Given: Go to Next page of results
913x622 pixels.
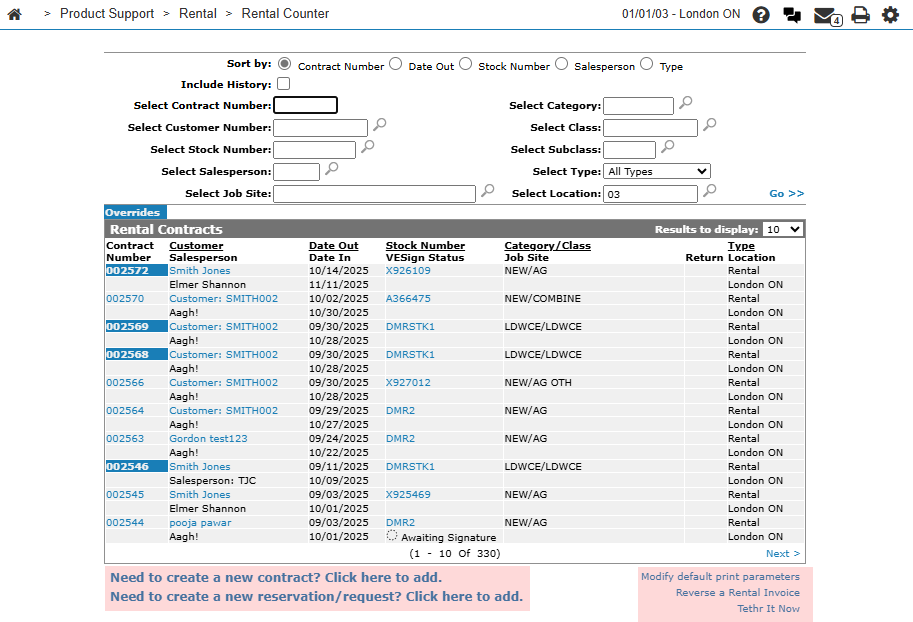Looking at the screenshot, I should (783, 554).
